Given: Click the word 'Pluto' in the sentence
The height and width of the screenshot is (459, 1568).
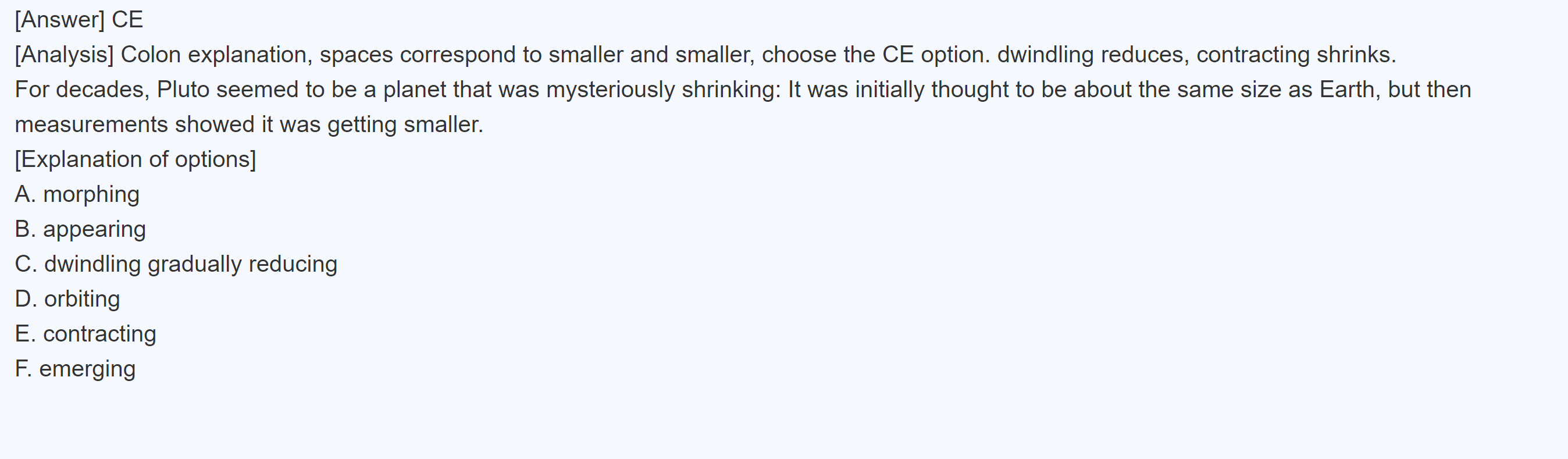Looking at the screenshot, I should pos(183,90).
